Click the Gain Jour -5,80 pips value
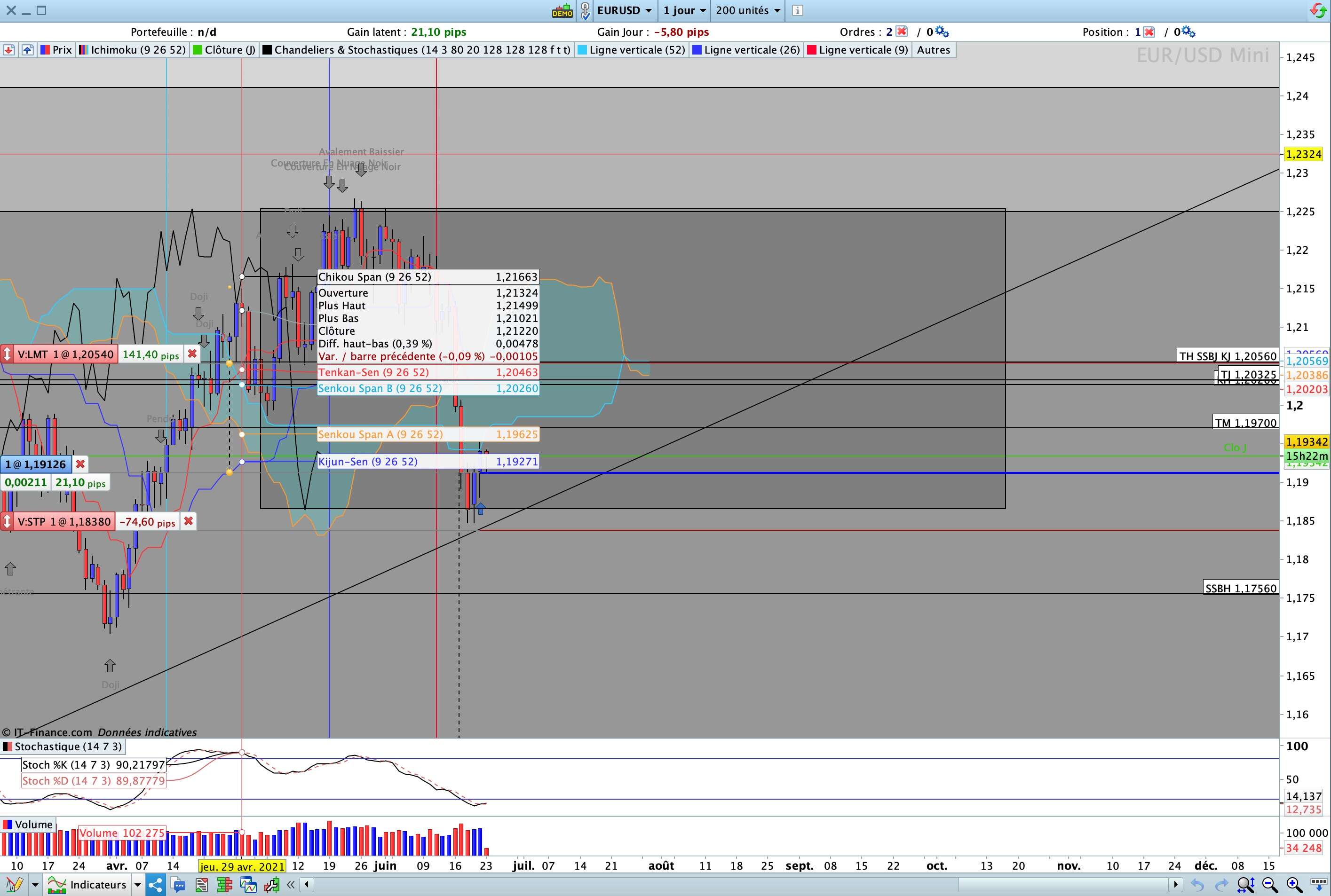The height and width of the screenshot is (896, 1331). (681, 32)
